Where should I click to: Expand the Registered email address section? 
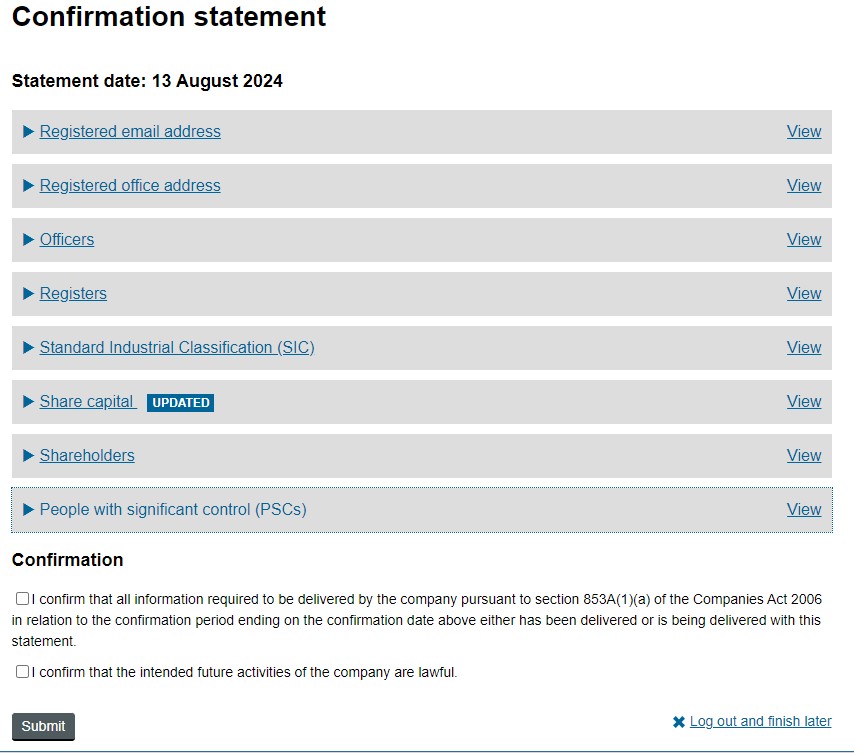click(130, 131)
